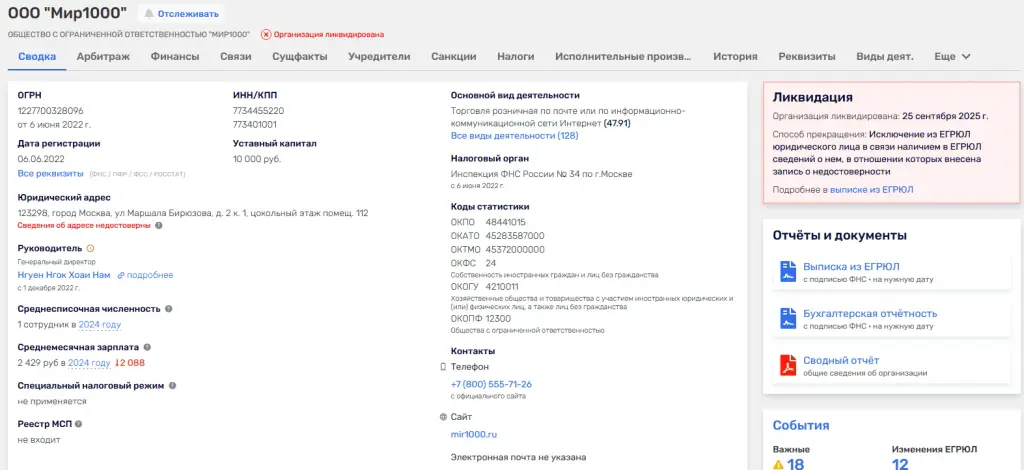This screenshot has width=1024, height=470.
Task: Click the ОКОГУ code 4210011
Action: click(x=502, y=287)
